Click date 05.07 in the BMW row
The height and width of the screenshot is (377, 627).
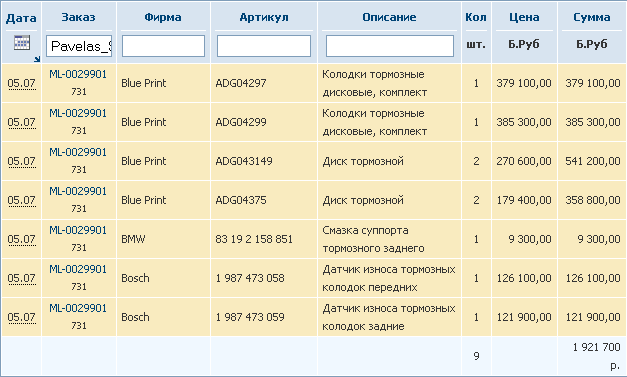[x=22, y=239]
